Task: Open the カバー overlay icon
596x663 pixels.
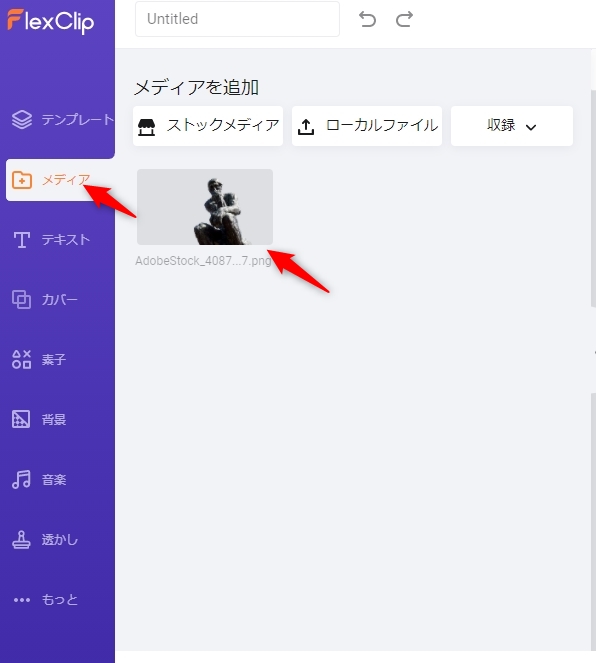Action: coord(22,300)
